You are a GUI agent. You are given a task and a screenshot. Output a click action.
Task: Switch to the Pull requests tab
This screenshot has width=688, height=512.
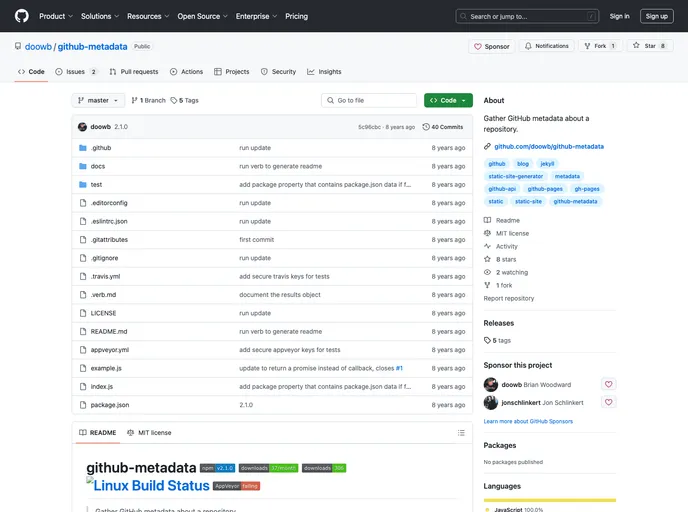[x=134, y=72]
